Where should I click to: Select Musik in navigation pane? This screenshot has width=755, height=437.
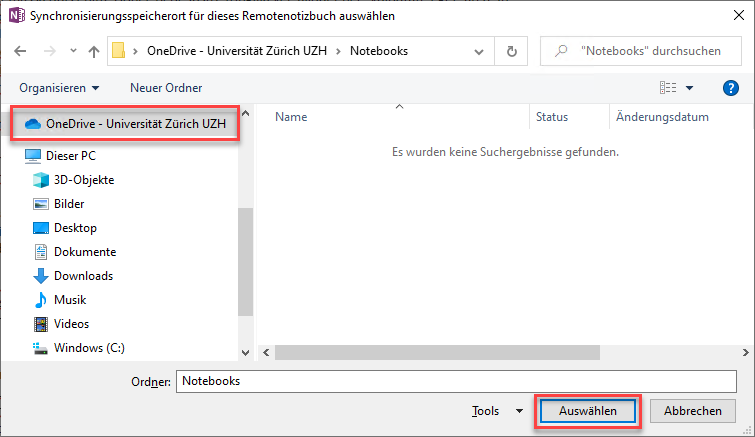70,300
